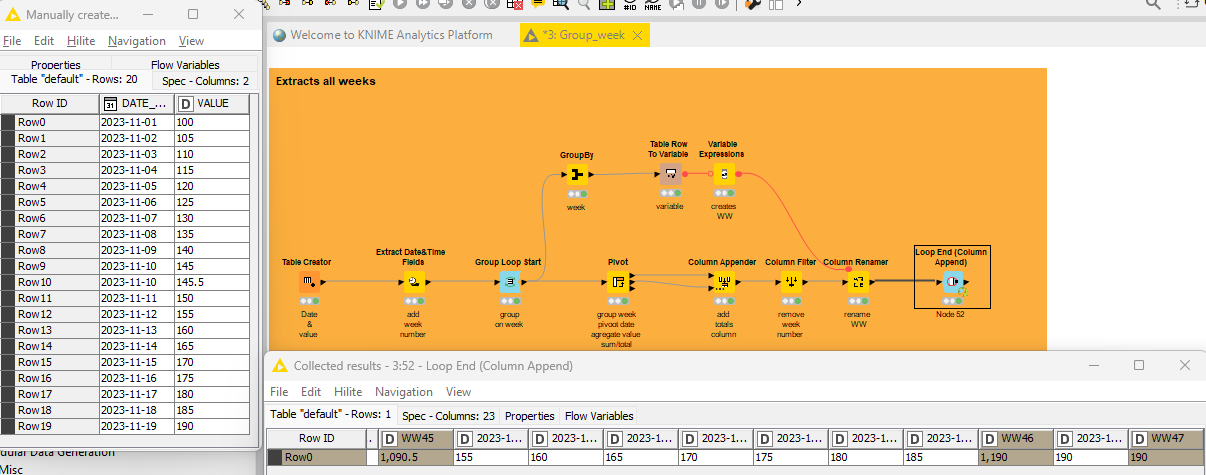The image size is (1206, 475).
Task: Click the Table Row To Variable node
Action: (x=669, y=175)
